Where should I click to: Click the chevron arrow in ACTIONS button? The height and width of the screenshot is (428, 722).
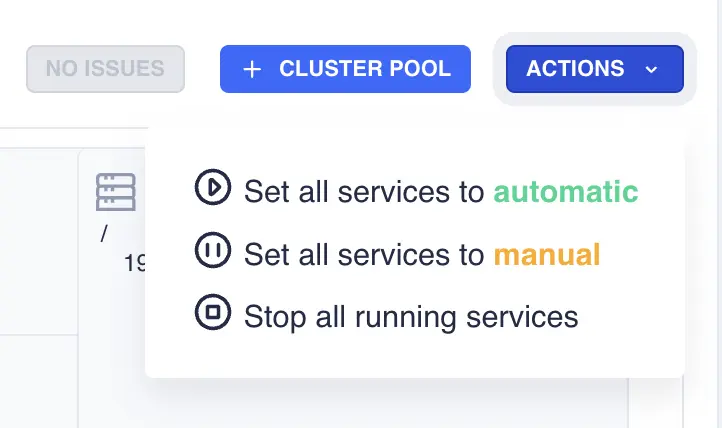coord(651,70)
